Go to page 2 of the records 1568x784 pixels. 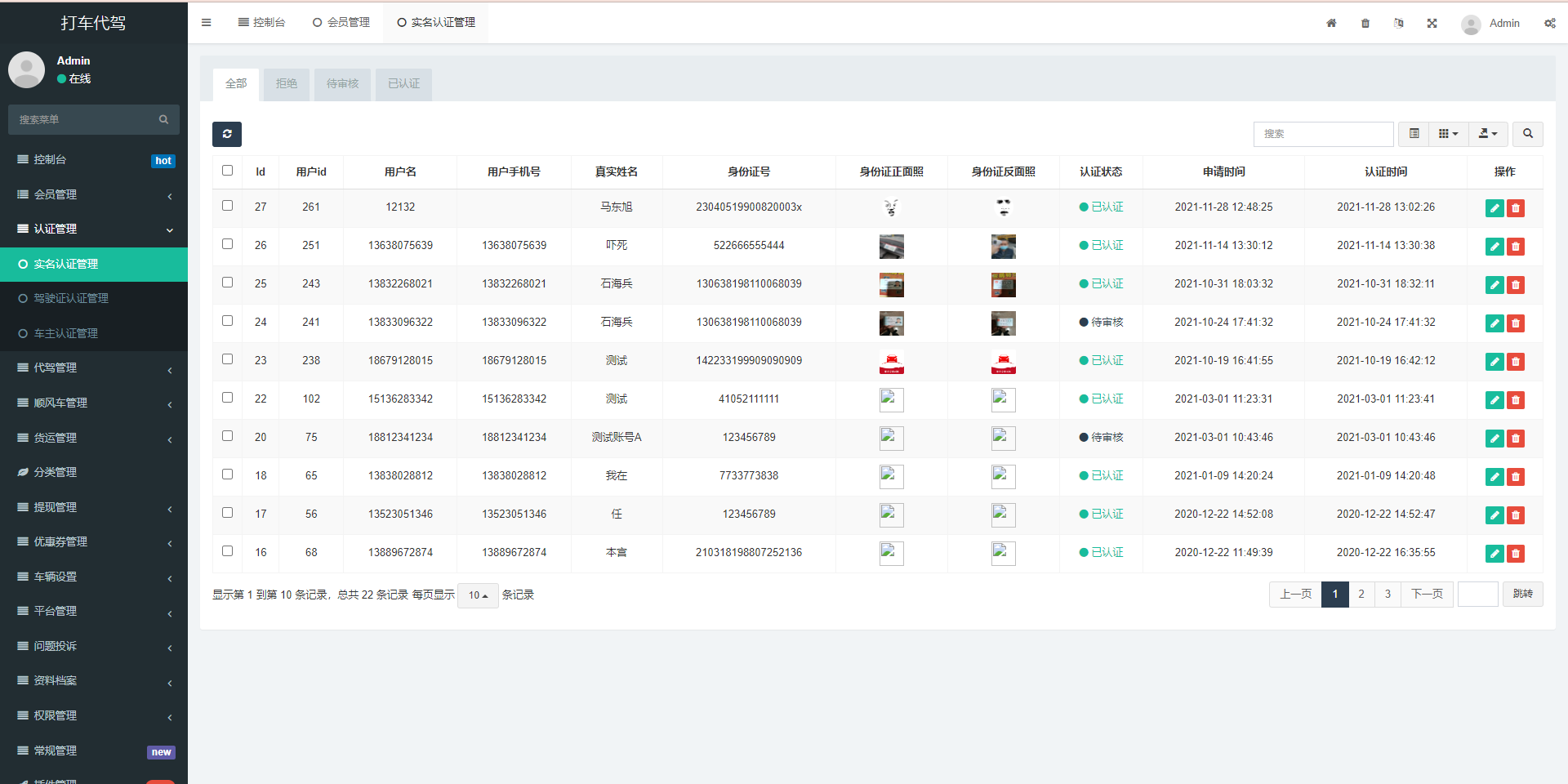coord(1361,595)
